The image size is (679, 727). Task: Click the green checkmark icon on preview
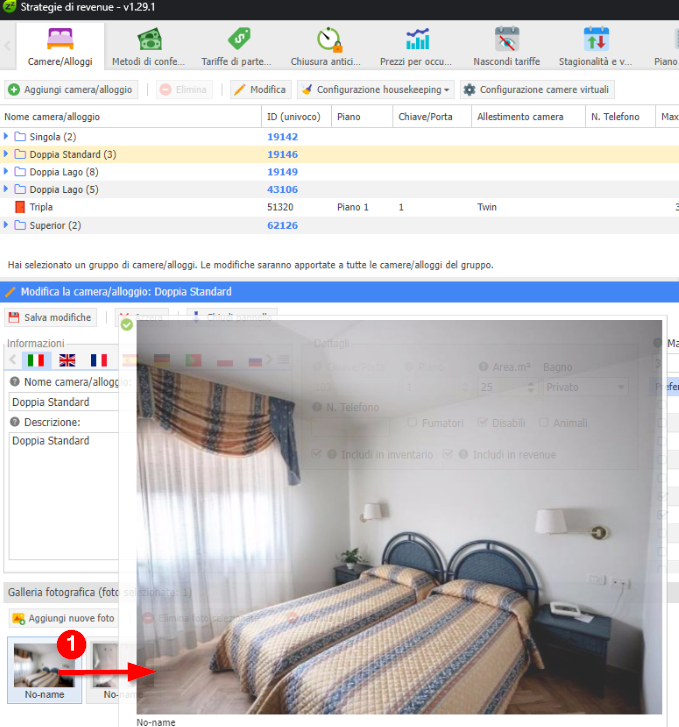127,325
